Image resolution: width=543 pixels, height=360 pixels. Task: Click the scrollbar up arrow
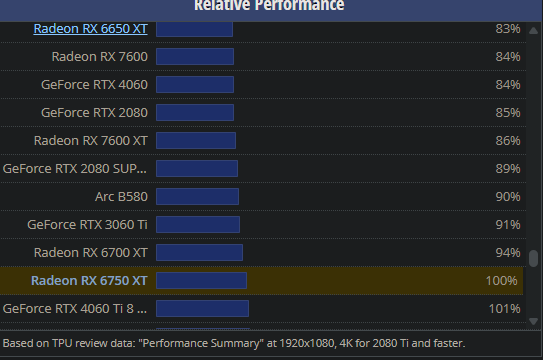(x=533, y=31)
